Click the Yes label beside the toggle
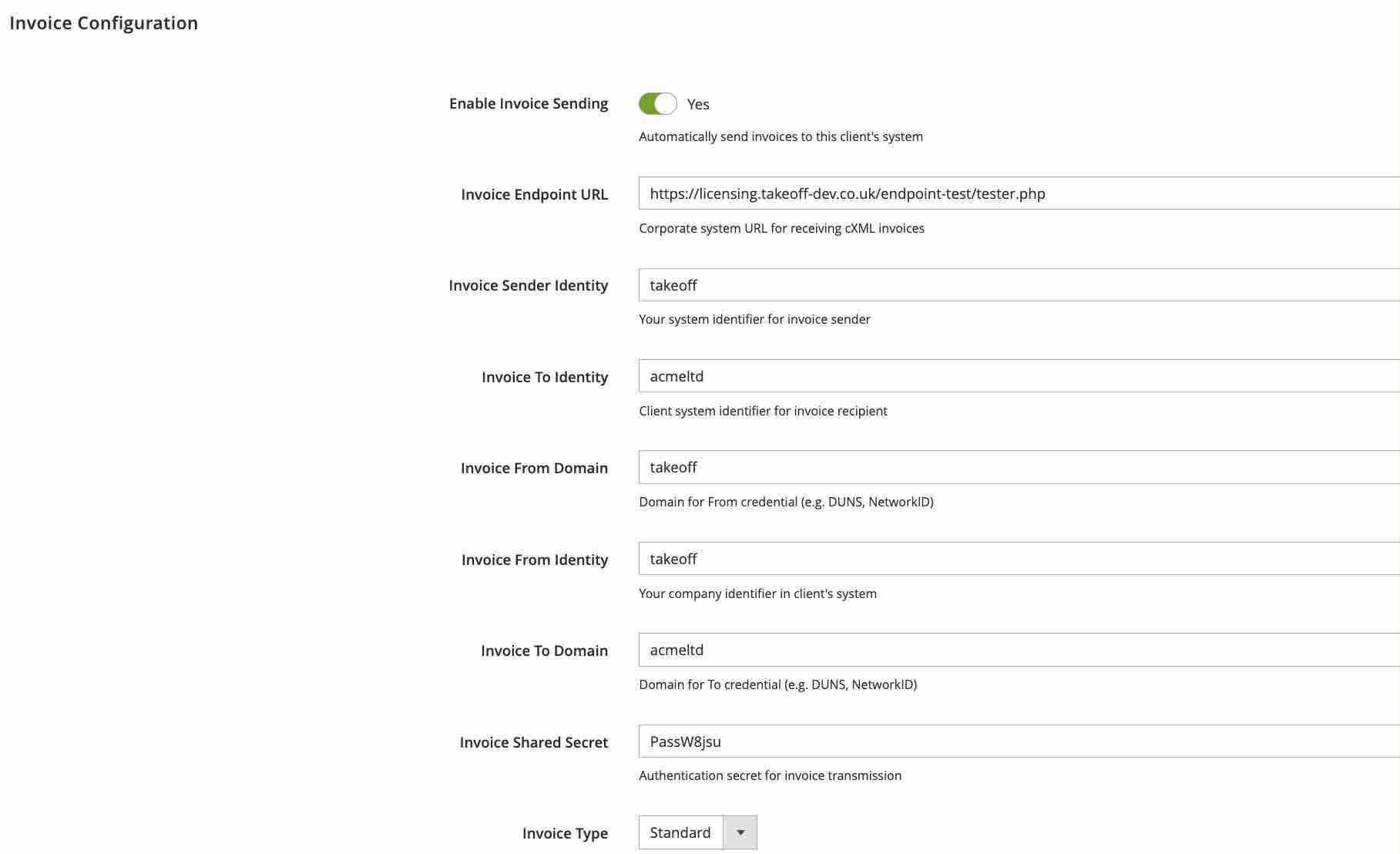Screen dimensions: 1400x854 pos(698,105)
